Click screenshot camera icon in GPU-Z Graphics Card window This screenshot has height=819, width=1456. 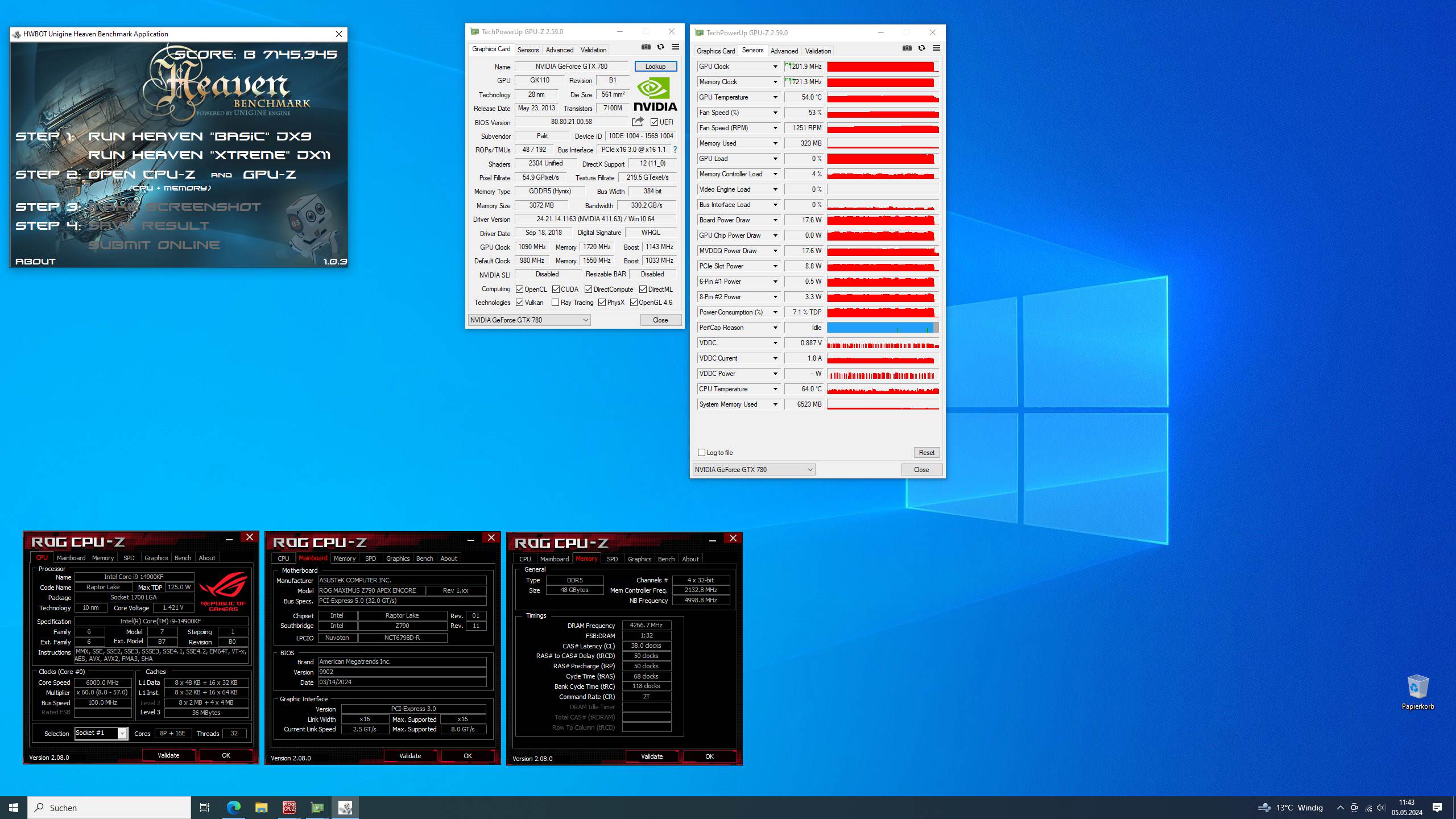click(x=646, y=47)
